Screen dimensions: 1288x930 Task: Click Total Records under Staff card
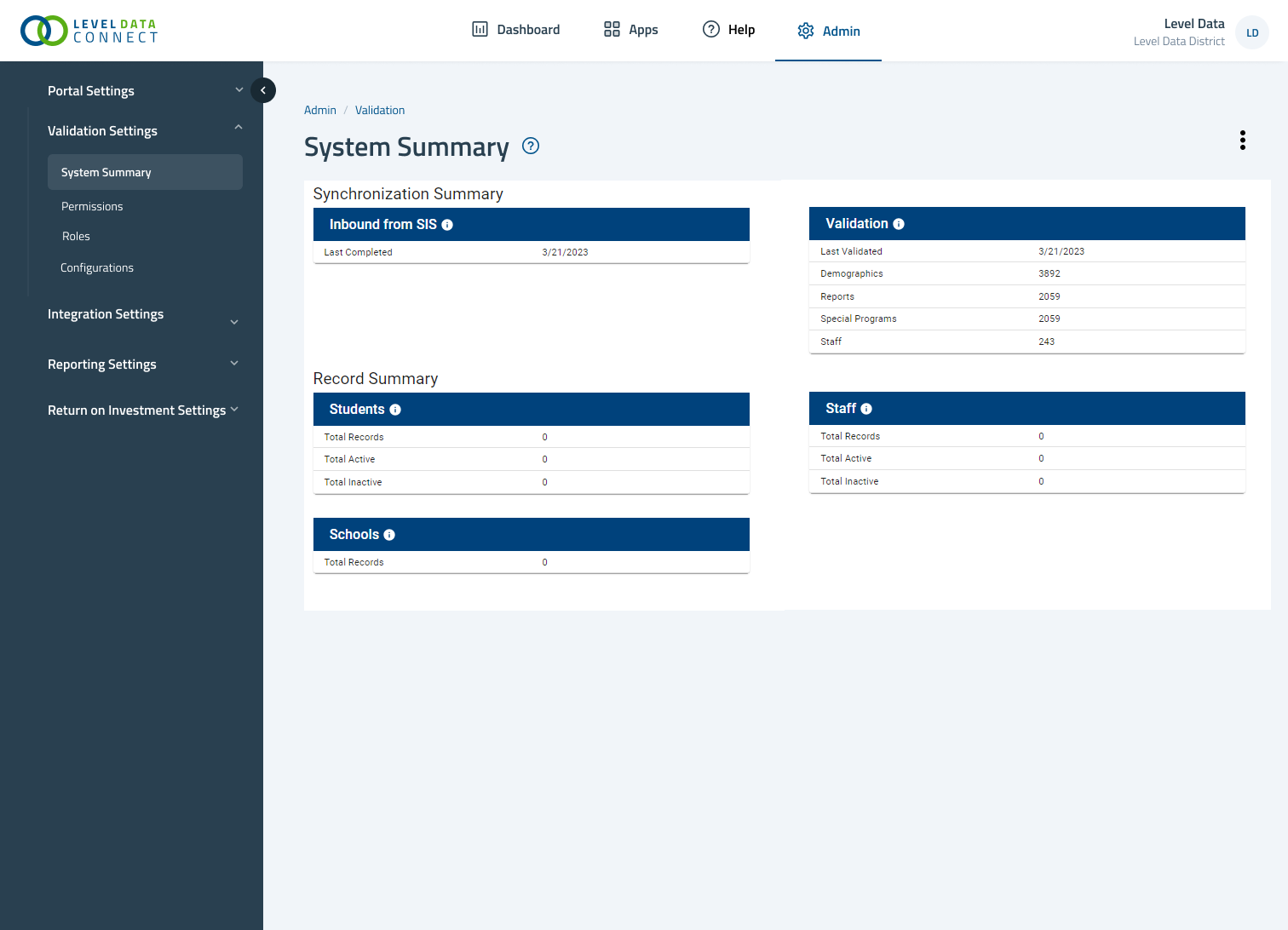[x=850, y=436]
